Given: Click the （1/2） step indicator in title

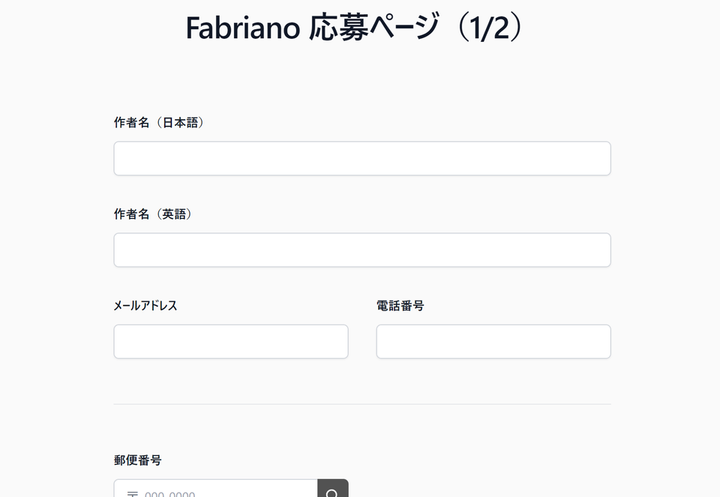Looking at the screenshot, I should tap(484, 28).
